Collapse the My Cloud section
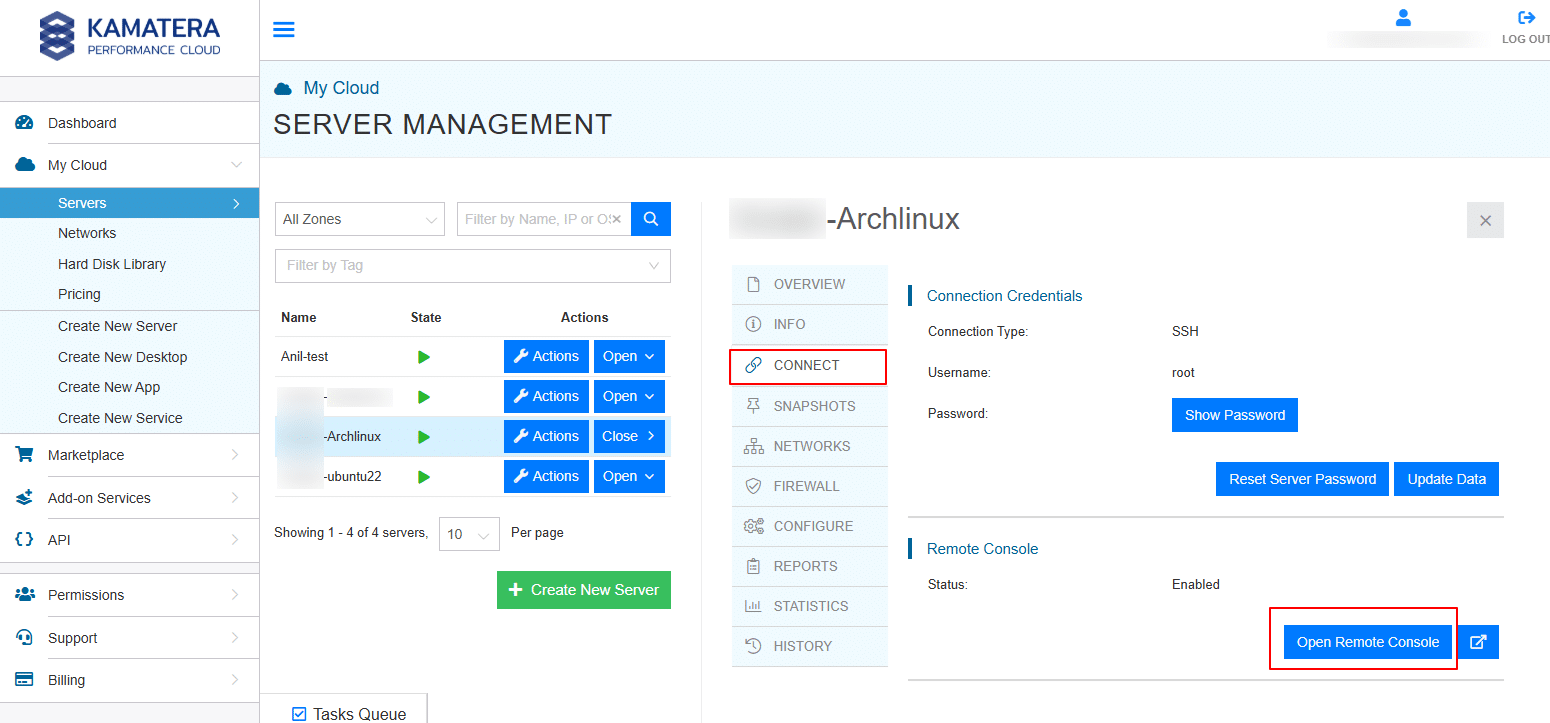 click(x=236, y=164)
